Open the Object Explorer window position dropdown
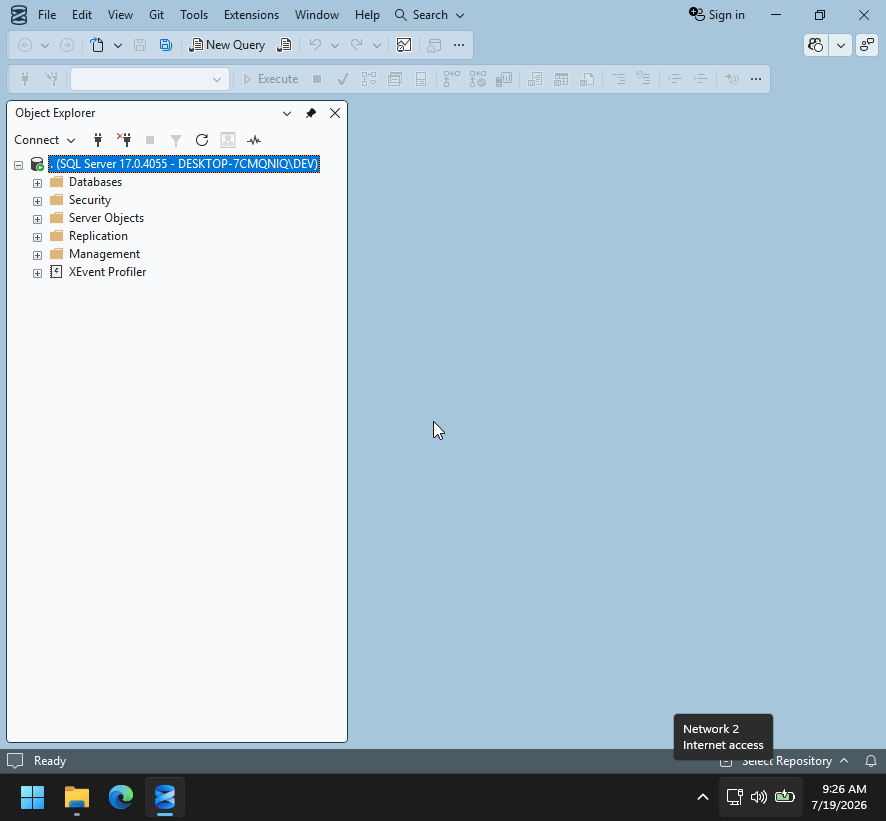 [x=287, y=114]
